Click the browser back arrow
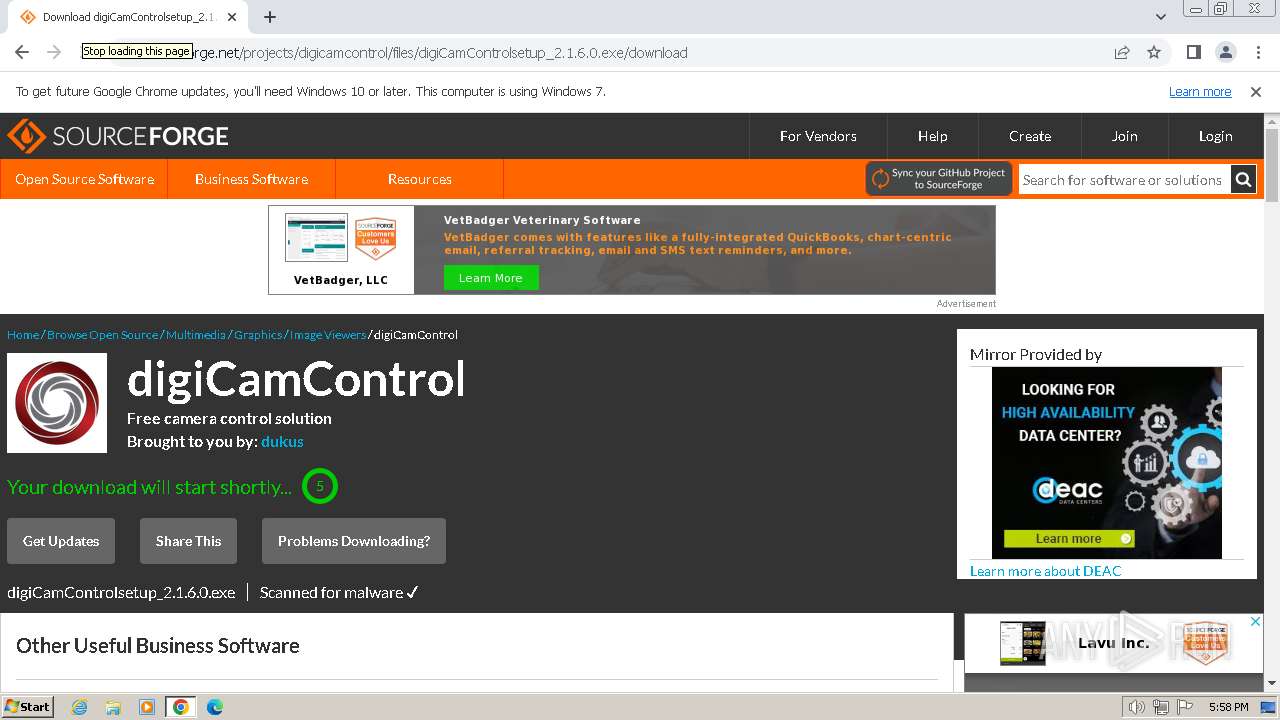 22,52
